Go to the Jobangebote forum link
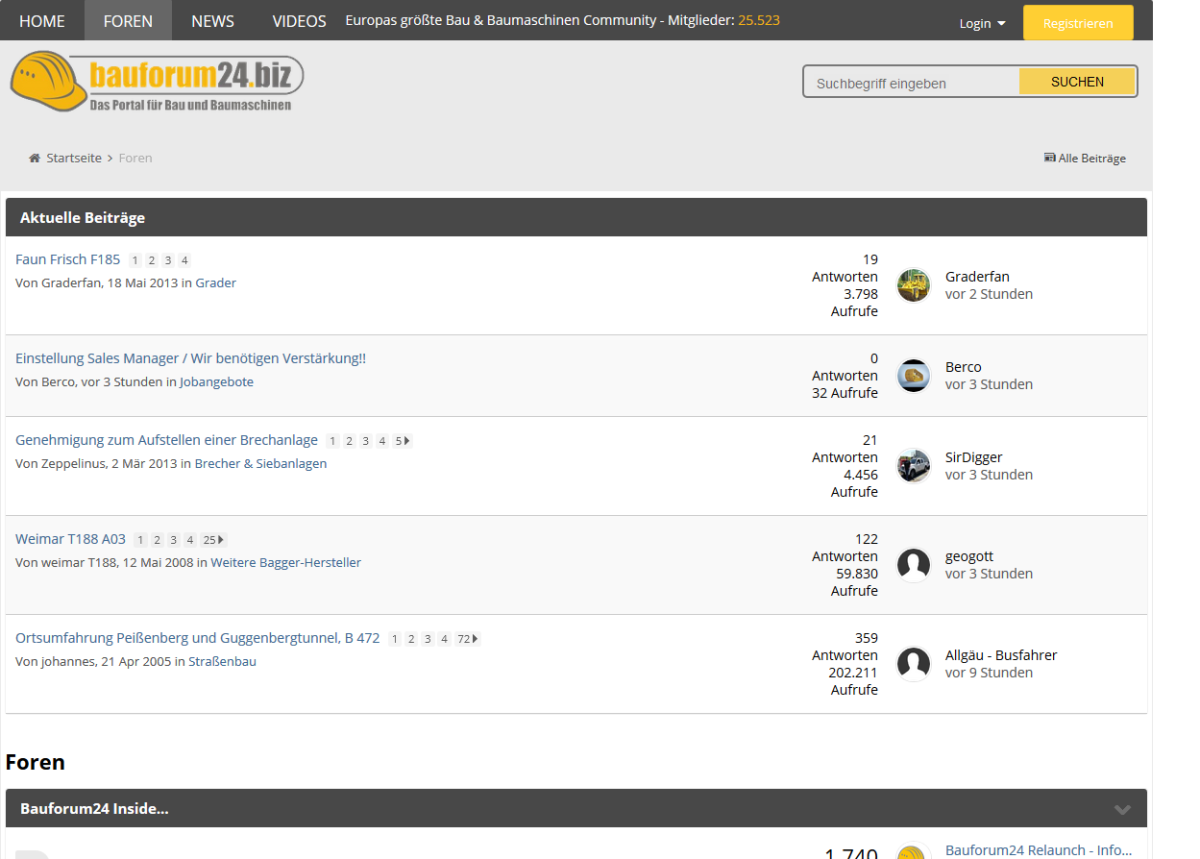 217,383
